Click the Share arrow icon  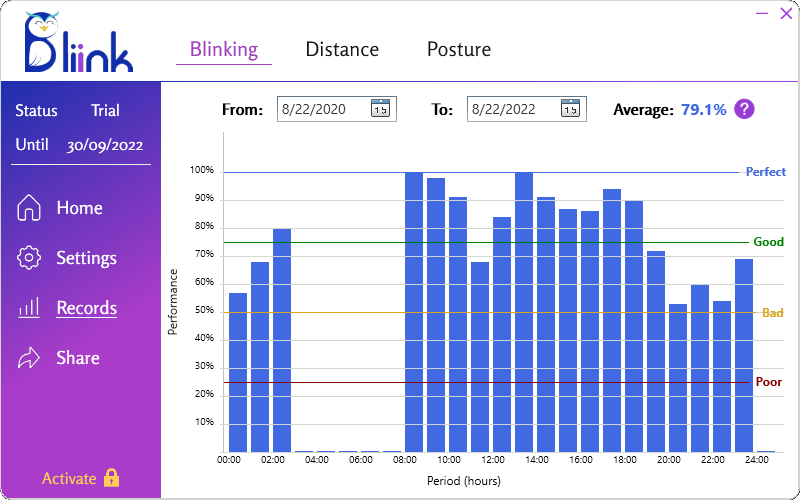(x=30, y=358)
